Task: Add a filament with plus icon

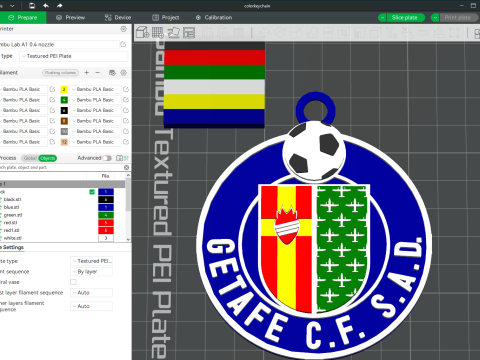Action: point(87,72)
